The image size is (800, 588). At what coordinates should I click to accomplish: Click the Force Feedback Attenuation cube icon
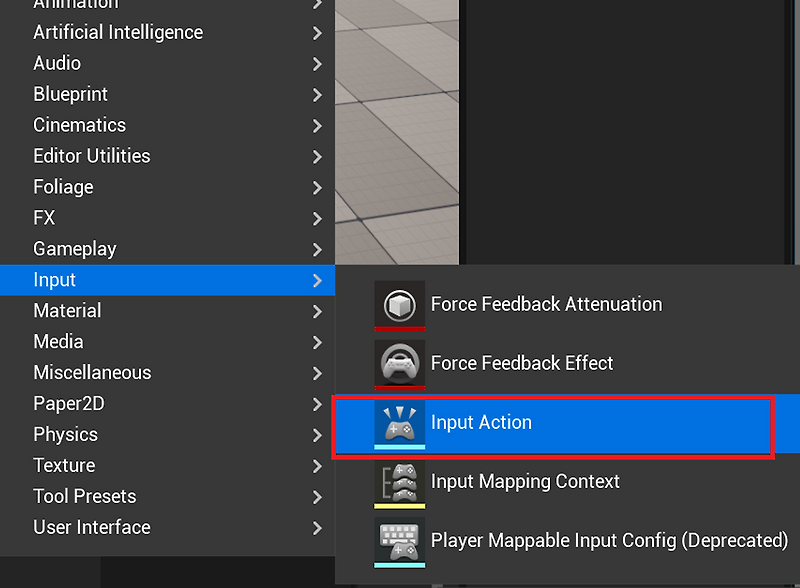click(x=397, y=304)
